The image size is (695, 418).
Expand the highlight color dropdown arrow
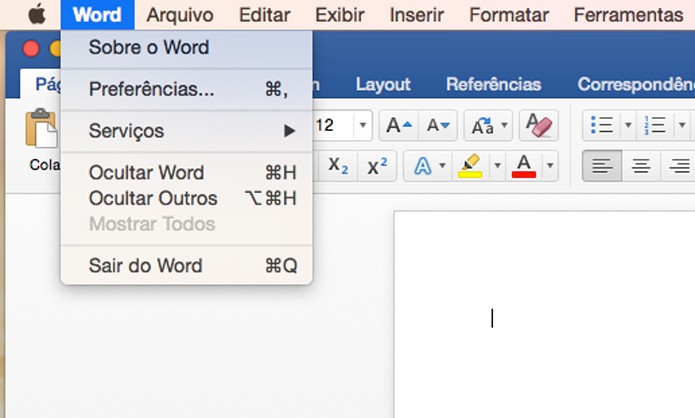point(497,166)
